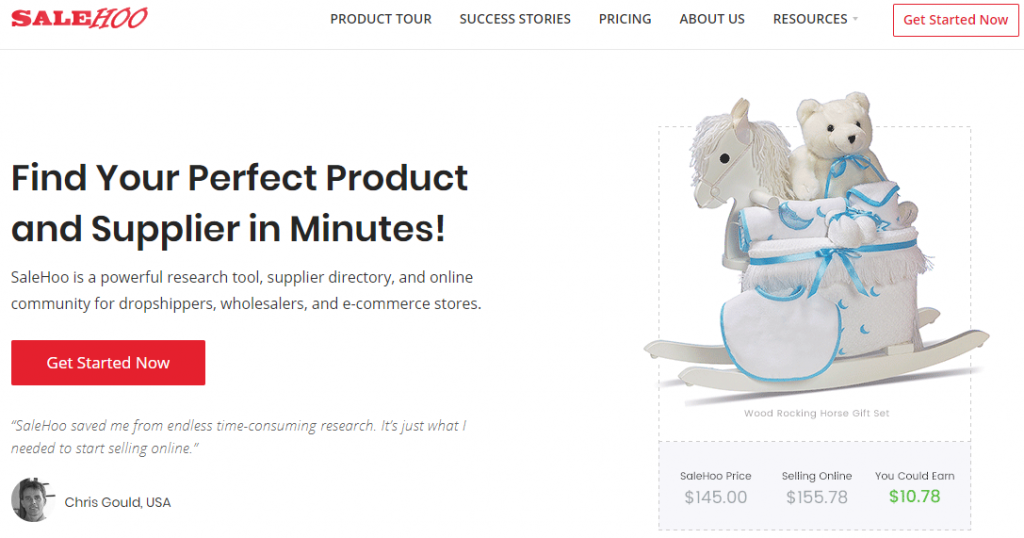Open the Pricing page
1024x538 pixels.
[x=625, y=19]
